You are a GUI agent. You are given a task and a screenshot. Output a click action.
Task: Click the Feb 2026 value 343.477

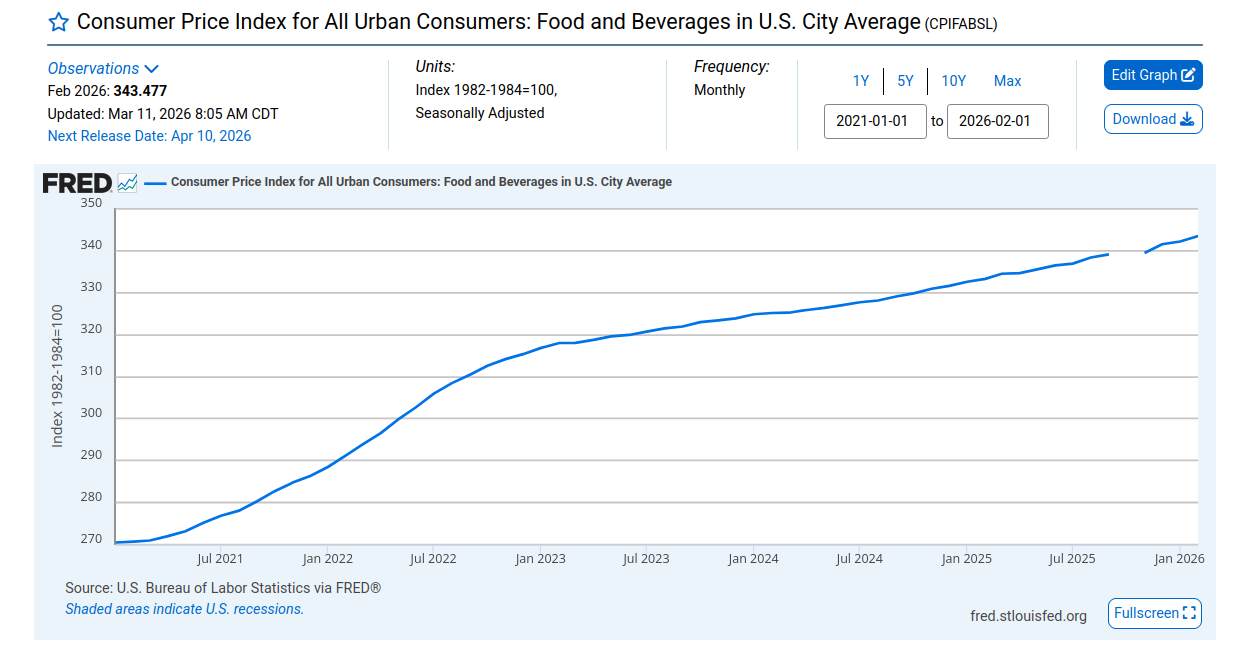[140, 90]
